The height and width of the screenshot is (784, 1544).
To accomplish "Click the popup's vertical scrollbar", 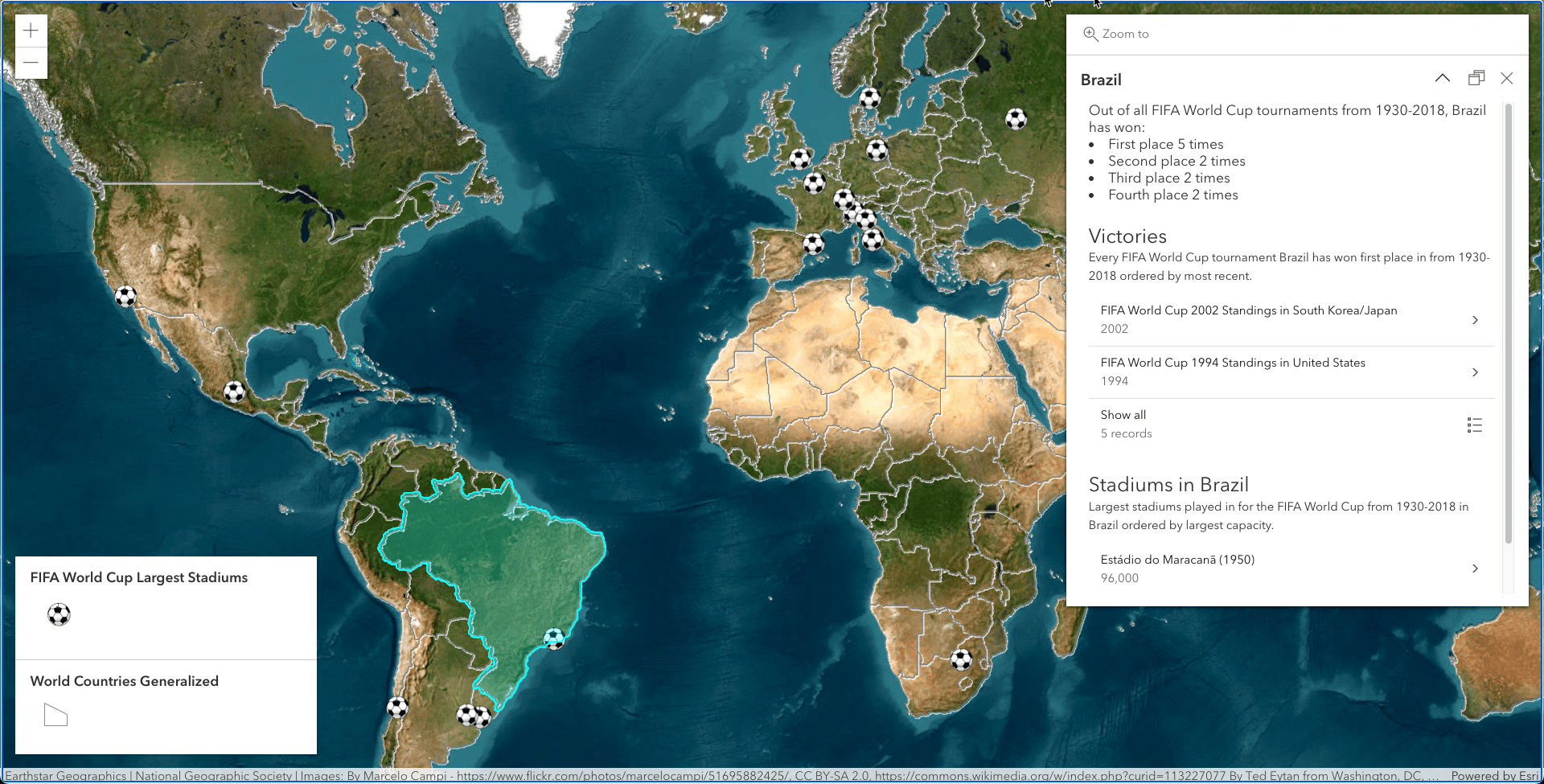I will point(1508,322).
